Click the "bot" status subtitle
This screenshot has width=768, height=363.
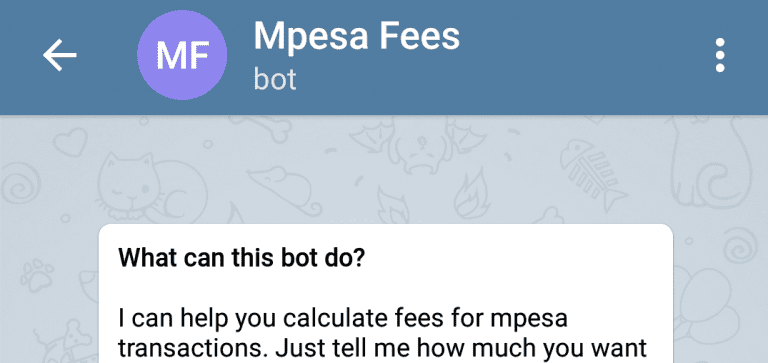[275, 79]
